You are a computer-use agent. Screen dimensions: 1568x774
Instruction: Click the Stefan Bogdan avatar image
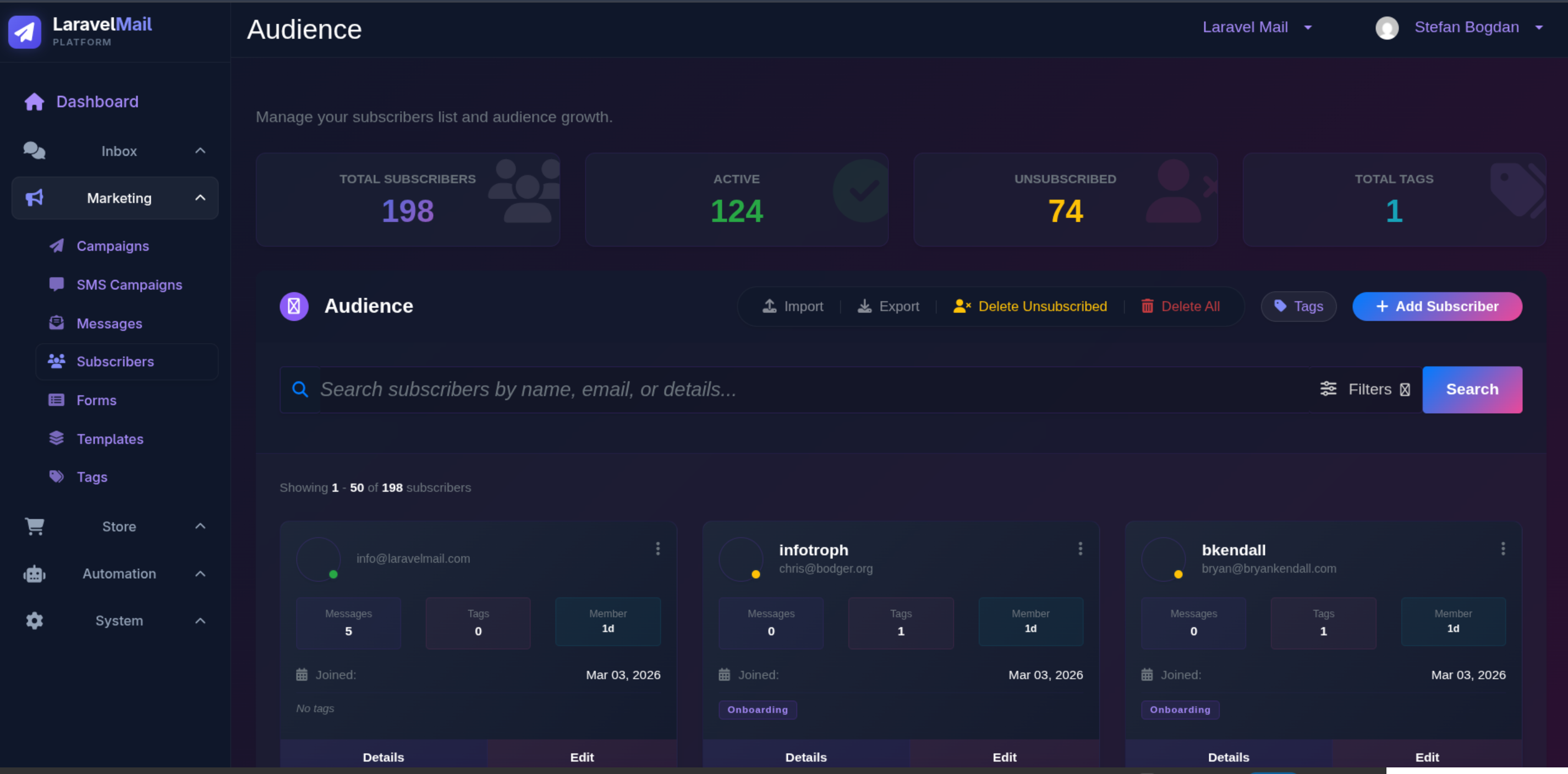1386,28
